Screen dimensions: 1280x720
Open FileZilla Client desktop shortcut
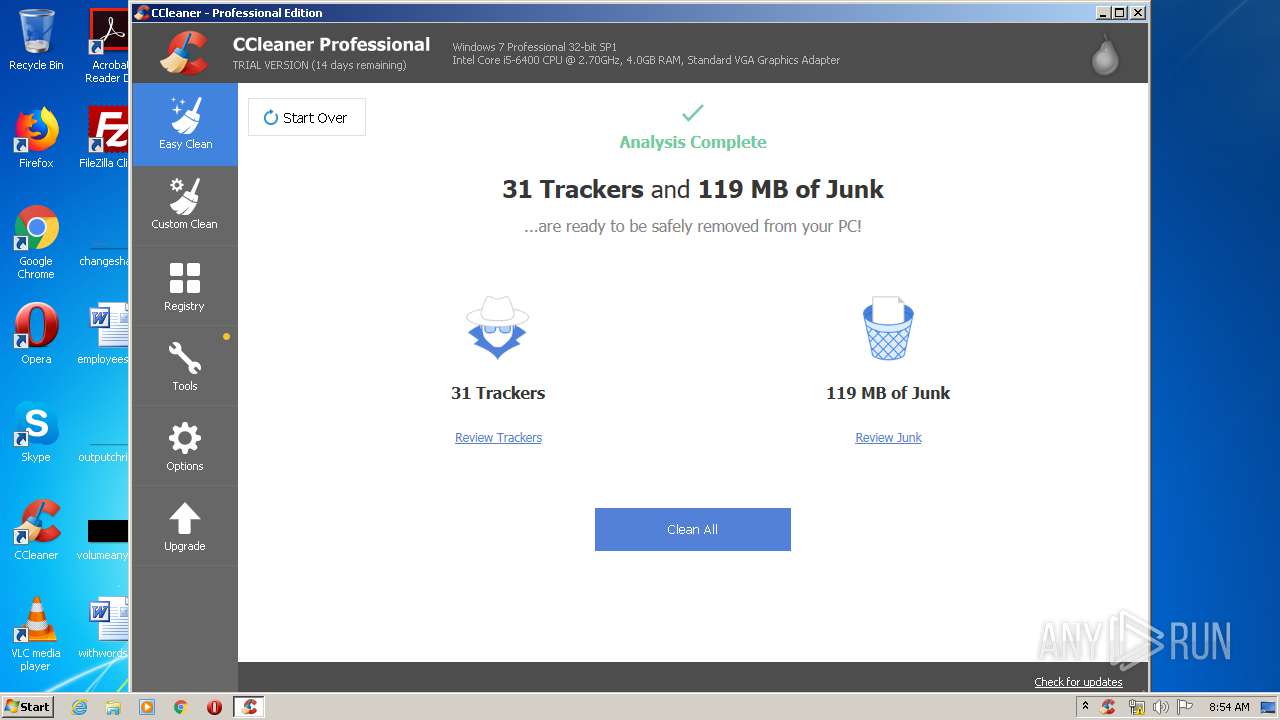106,138
